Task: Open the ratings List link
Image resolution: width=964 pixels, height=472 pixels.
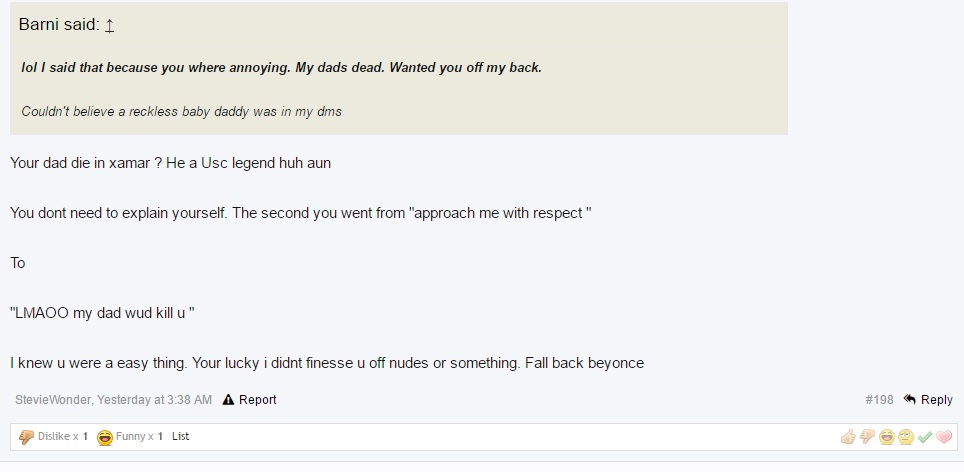Action: coord(180,436)
